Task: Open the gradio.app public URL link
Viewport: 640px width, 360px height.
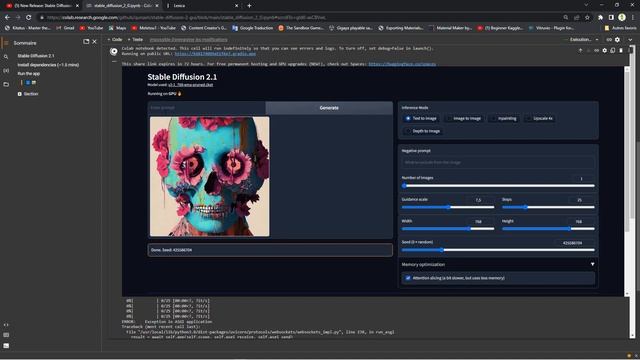Action: (215, 53)
